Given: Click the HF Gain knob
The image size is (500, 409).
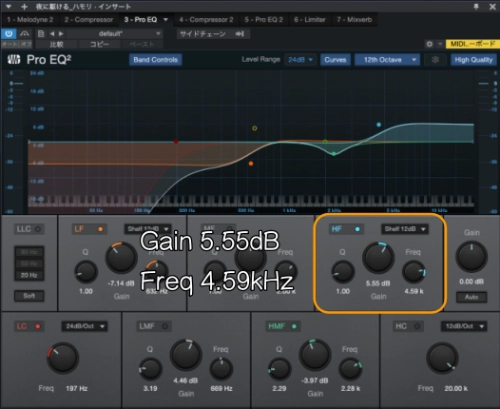Looking at the screenshot, I should [378, 258].
